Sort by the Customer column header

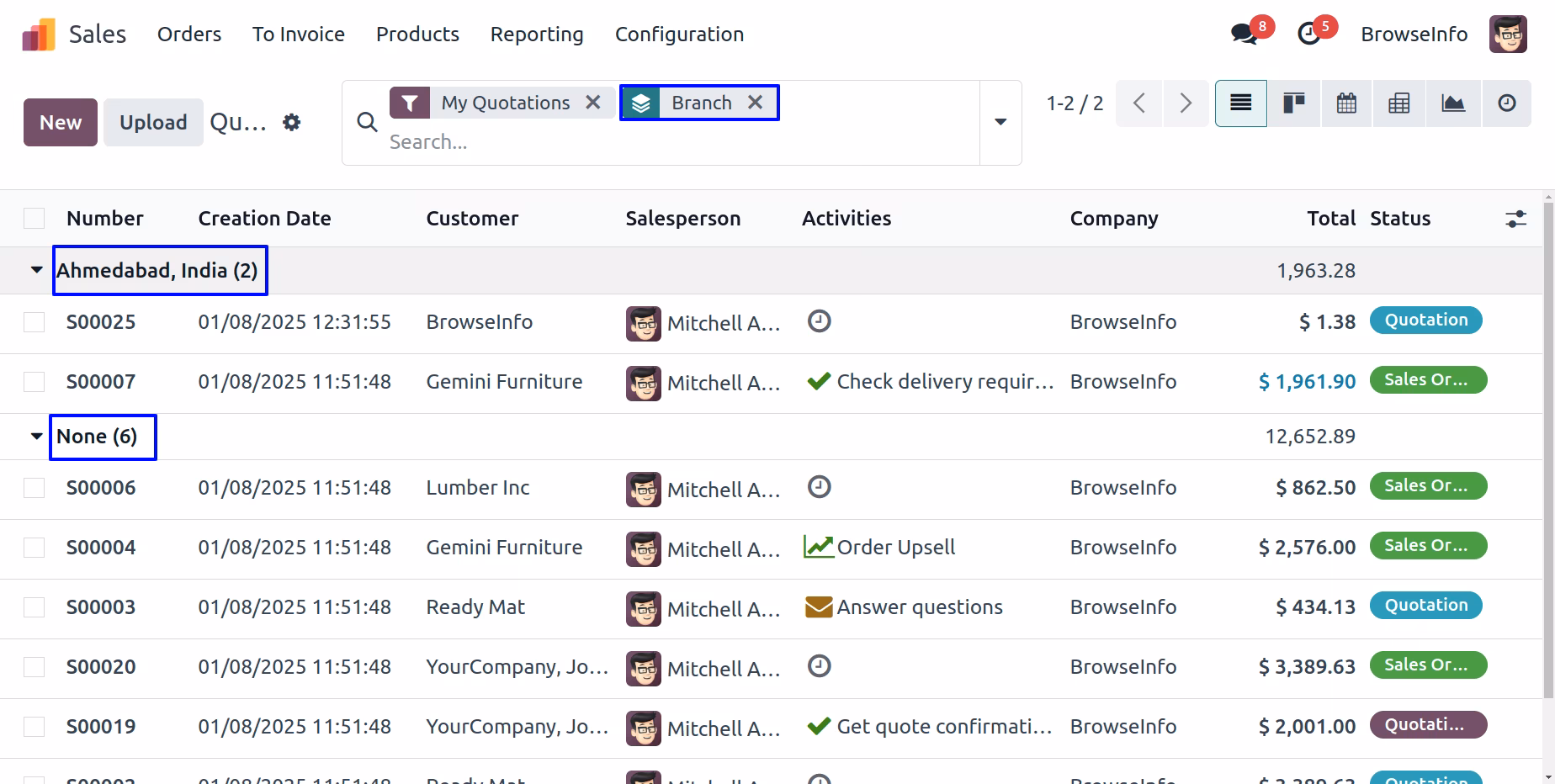point(472,219)
